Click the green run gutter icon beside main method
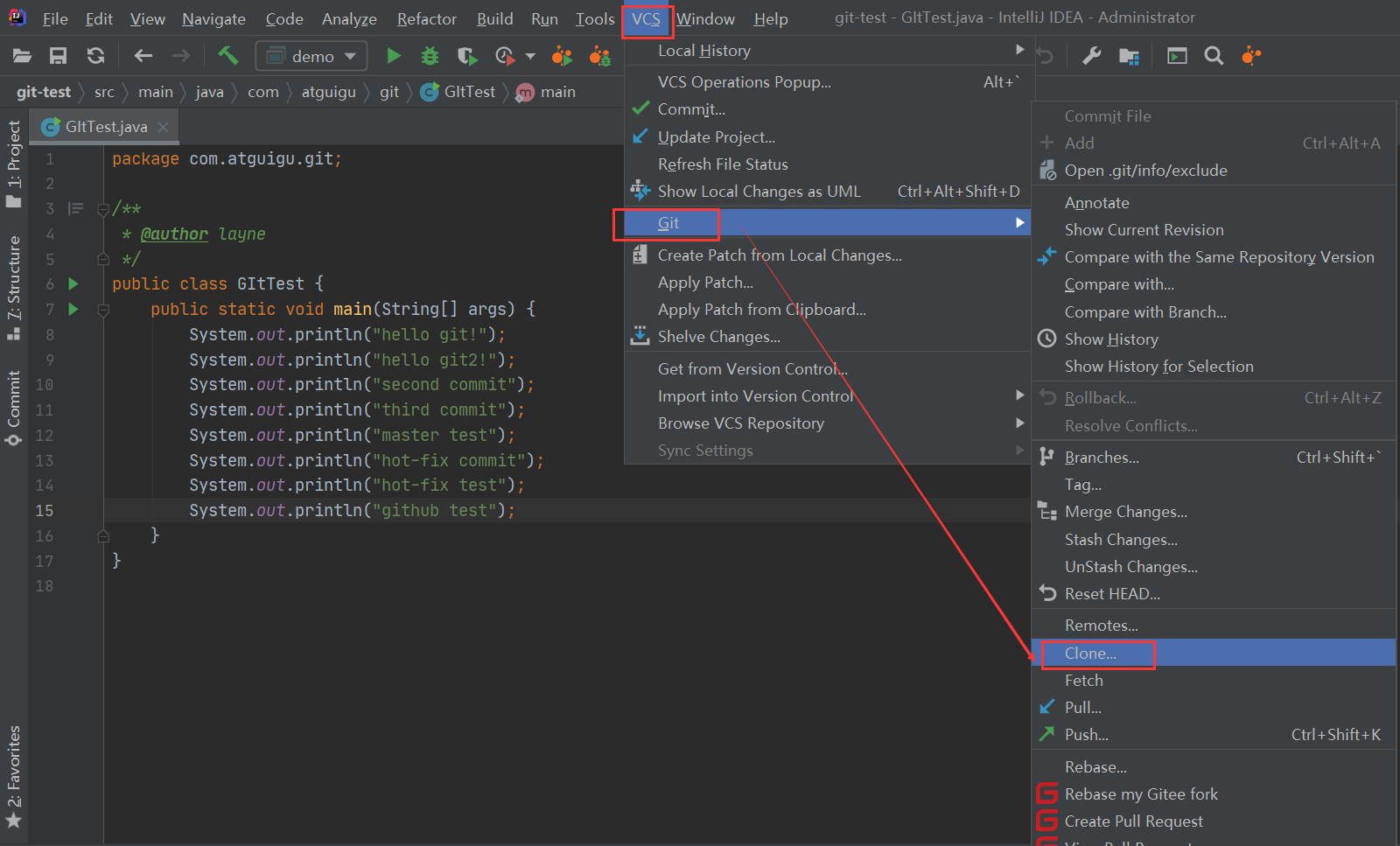1400x846 pixels. pyautogui.click(x=73, y=309)
